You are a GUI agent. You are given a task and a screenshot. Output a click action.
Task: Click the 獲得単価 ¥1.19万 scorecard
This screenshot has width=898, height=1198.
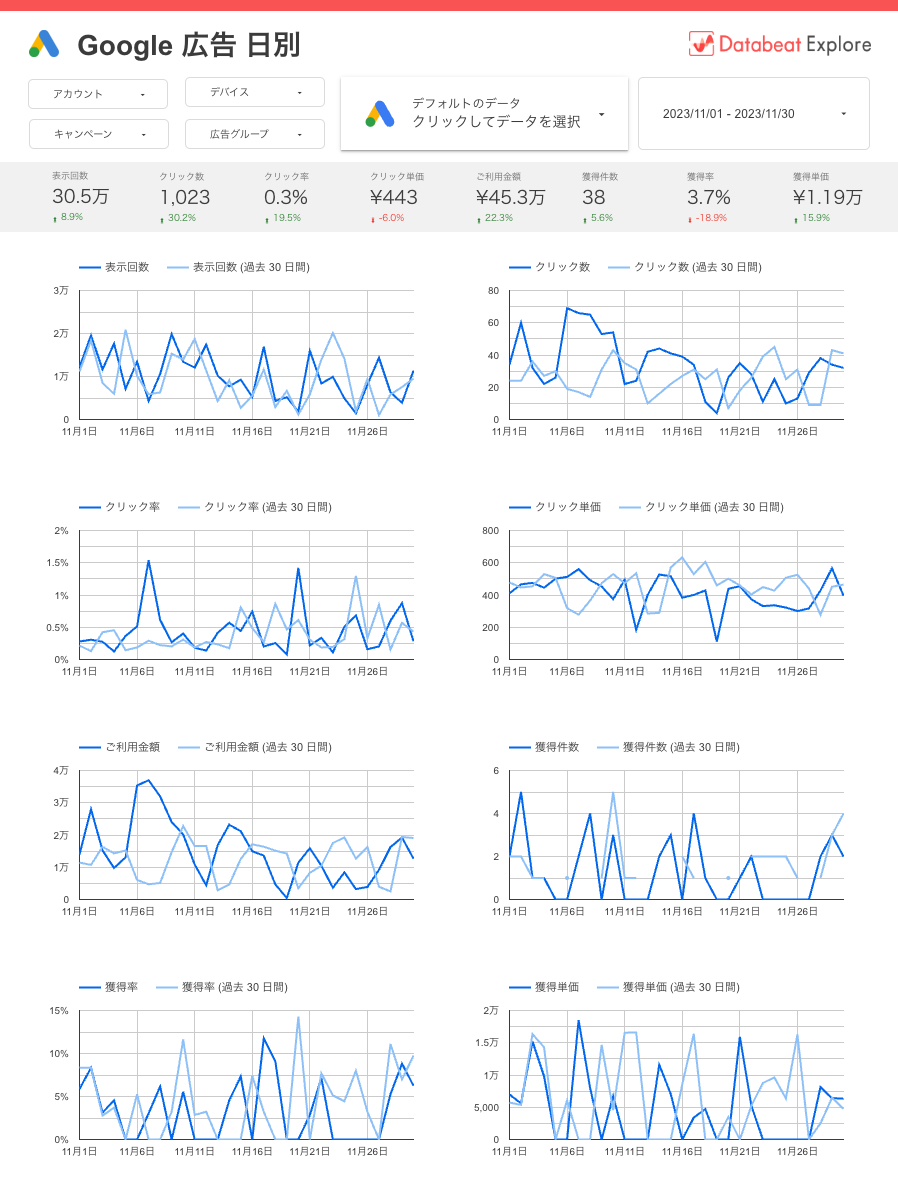coord(826,196)
